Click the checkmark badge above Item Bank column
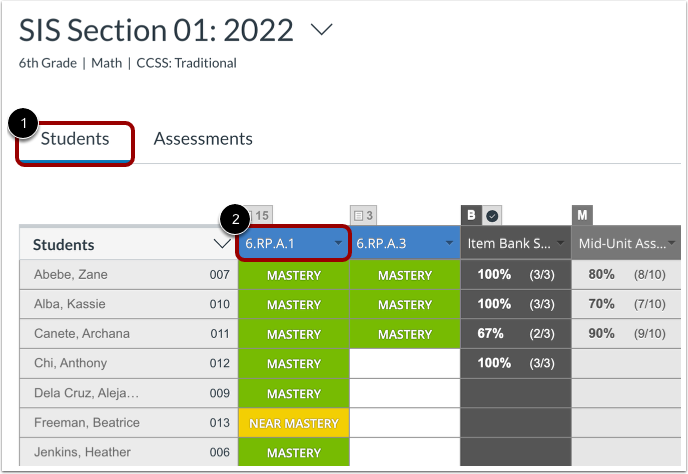This screenshot has height=474, width=688. 491,215
